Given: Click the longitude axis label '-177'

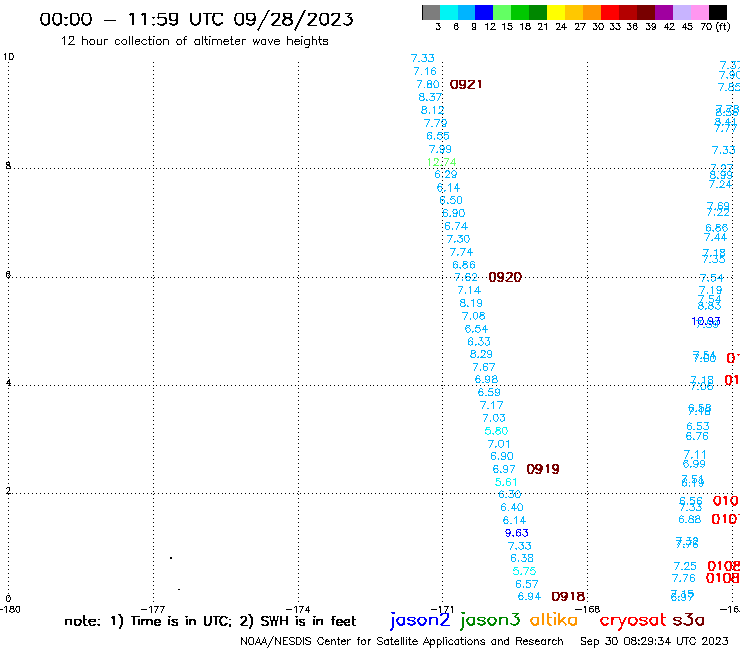Looking at the screenshot, I should click(x=153, y=609).
